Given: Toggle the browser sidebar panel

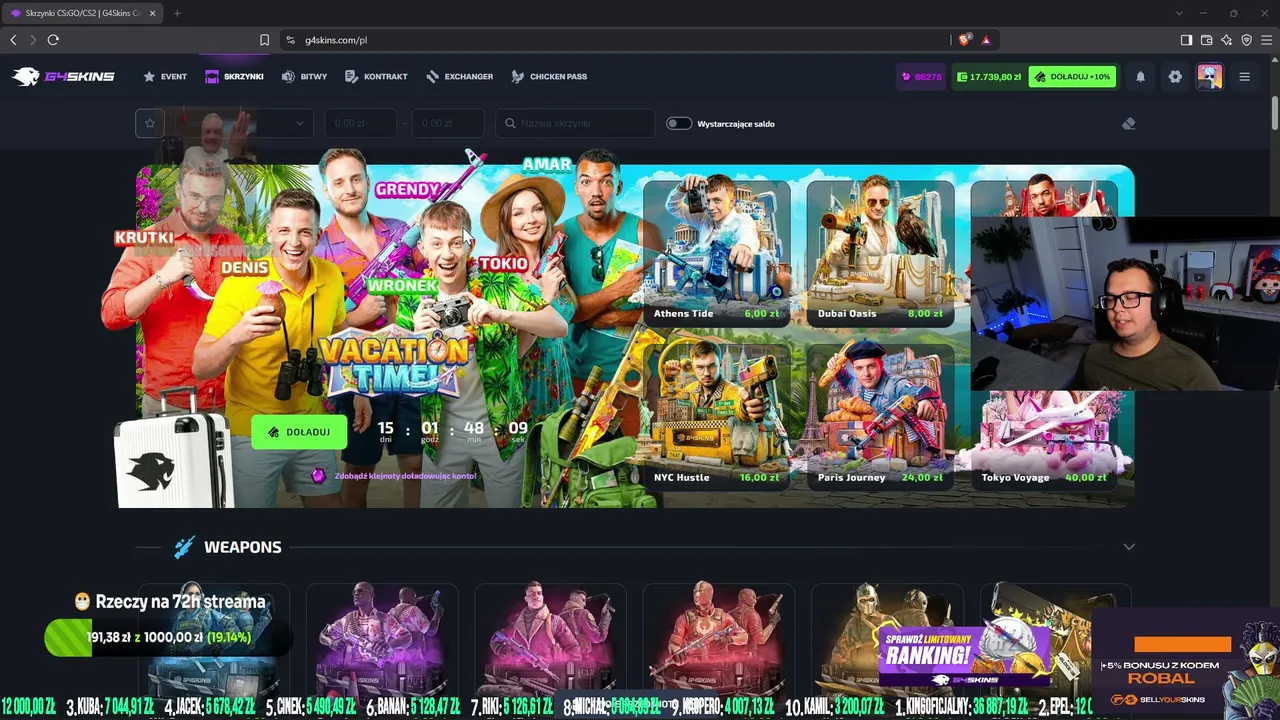Looking at the screenshot, I should tap(1186, 40).
